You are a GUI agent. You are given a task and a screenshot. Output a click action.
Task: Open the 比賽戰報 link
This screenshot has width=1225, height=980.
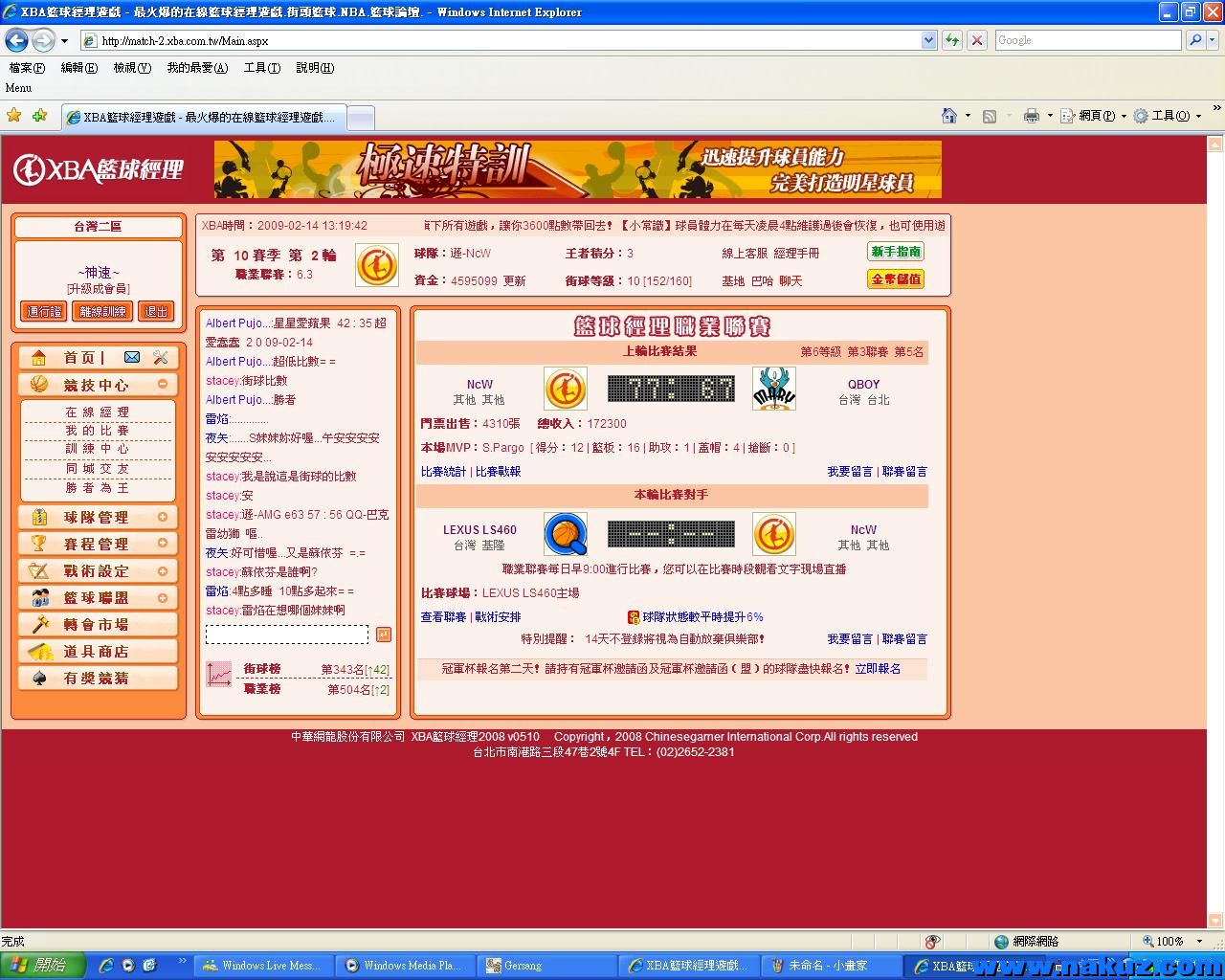tap(498, 472)
